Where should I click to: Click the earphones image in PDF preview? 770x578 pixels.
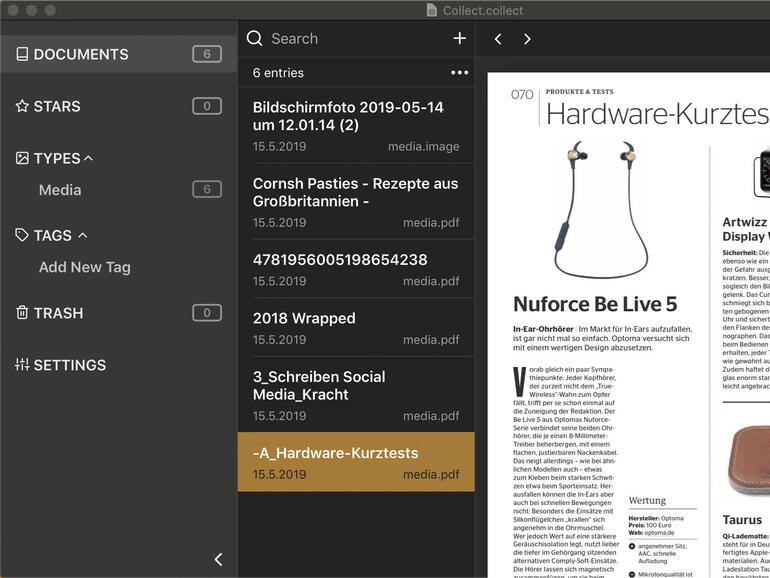(x=601, y=210)
